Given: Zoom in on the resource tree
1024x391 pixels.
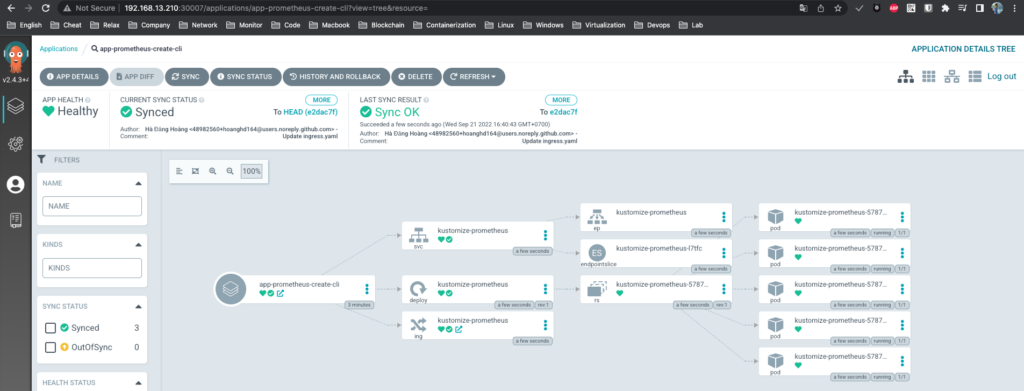Looking at the screenshot, I should coord(212,171).
